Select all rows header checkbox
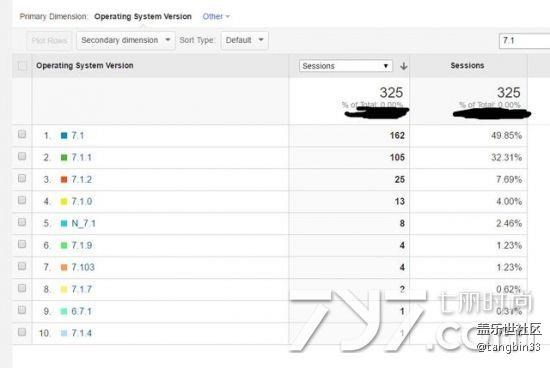Image resolution: width=550 pixels, height=368 pixels. coord(22,66)
